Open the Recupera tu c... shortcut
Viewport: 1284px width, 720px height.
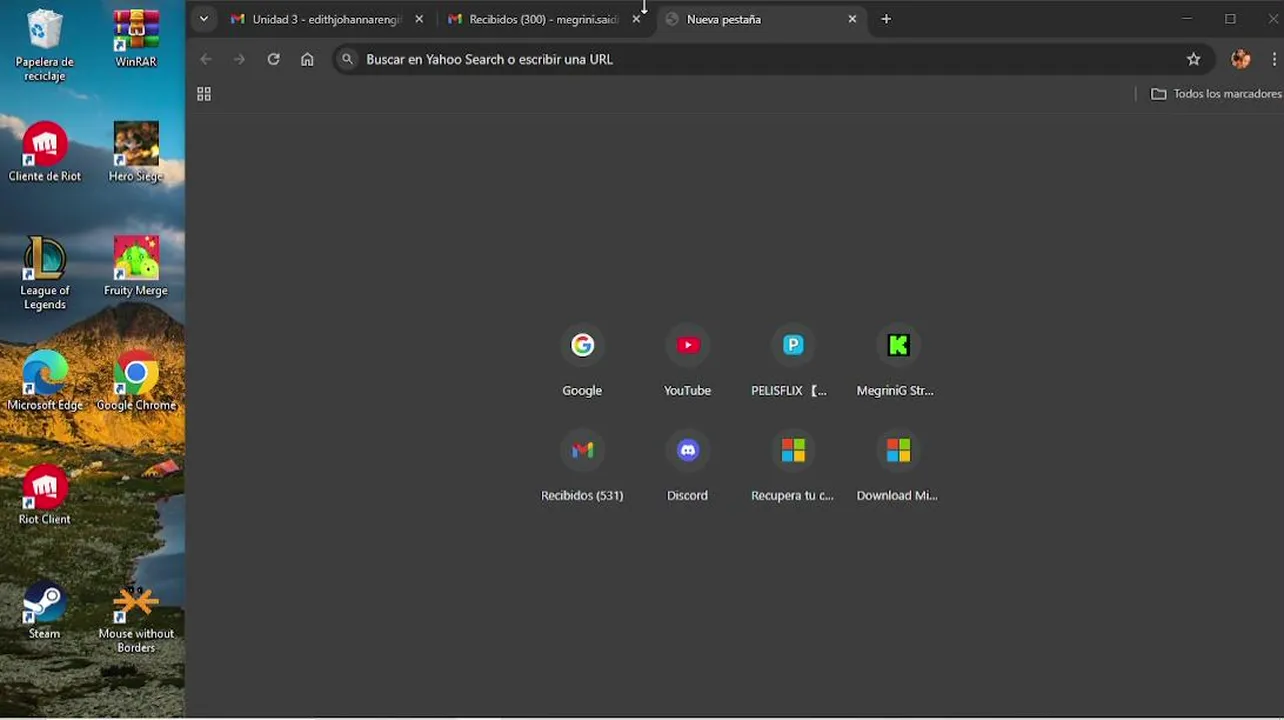coord(792,467)
